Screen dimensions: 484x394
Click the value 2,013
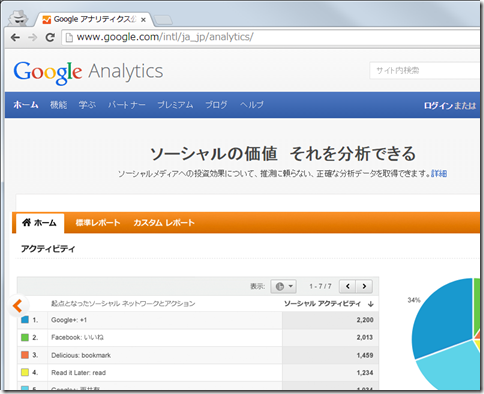pos(365,338)
